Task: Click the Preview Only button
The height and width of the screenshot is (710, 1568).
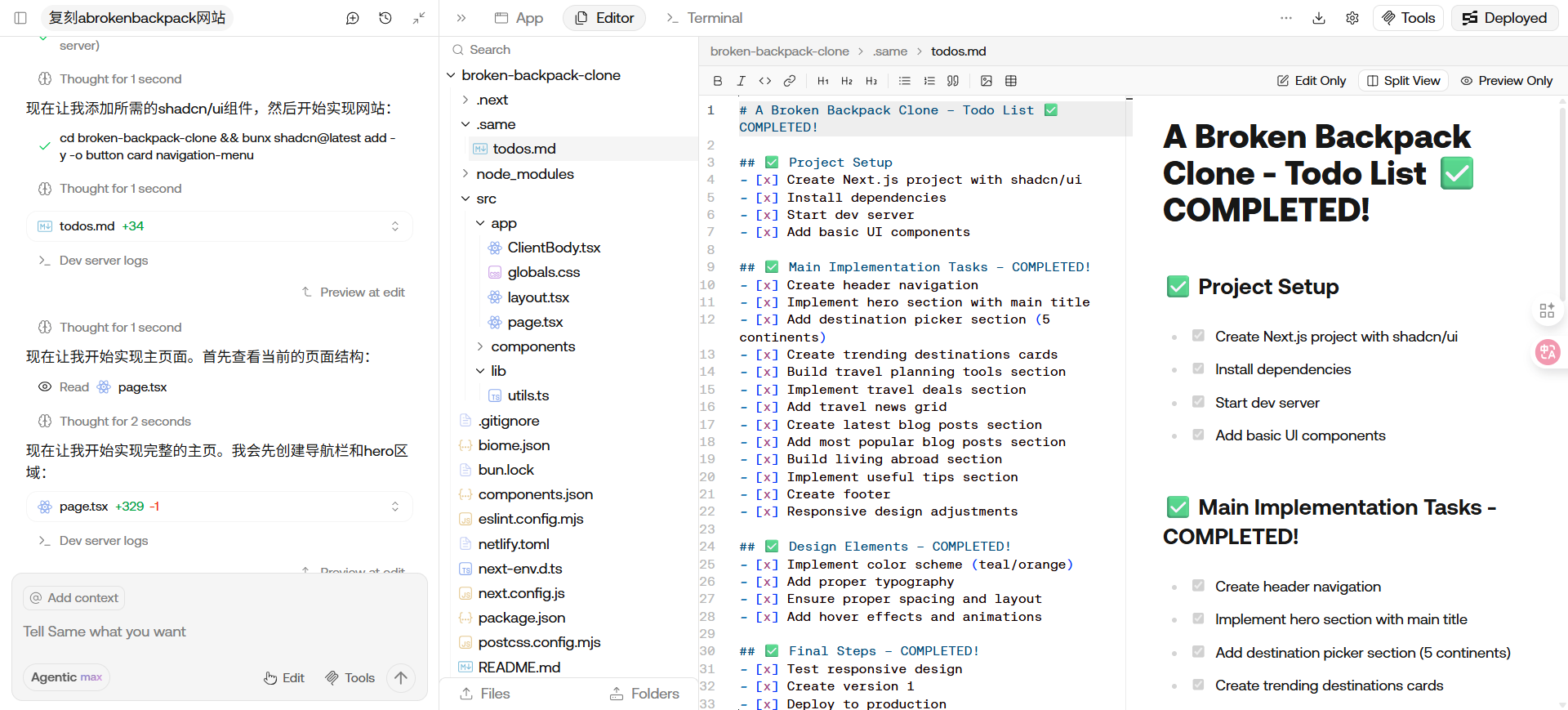Action: pyautogui.click(x=1506, y=81)
